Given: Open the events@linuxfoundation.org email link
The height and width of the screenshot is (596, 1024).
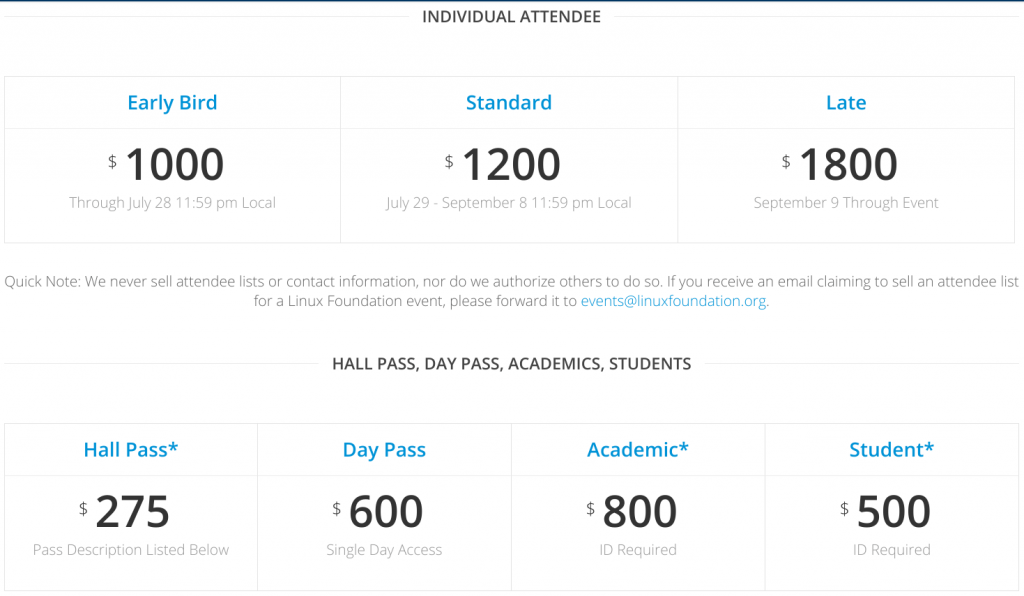Looking at the screenshot, I should (x=674, y=301).
